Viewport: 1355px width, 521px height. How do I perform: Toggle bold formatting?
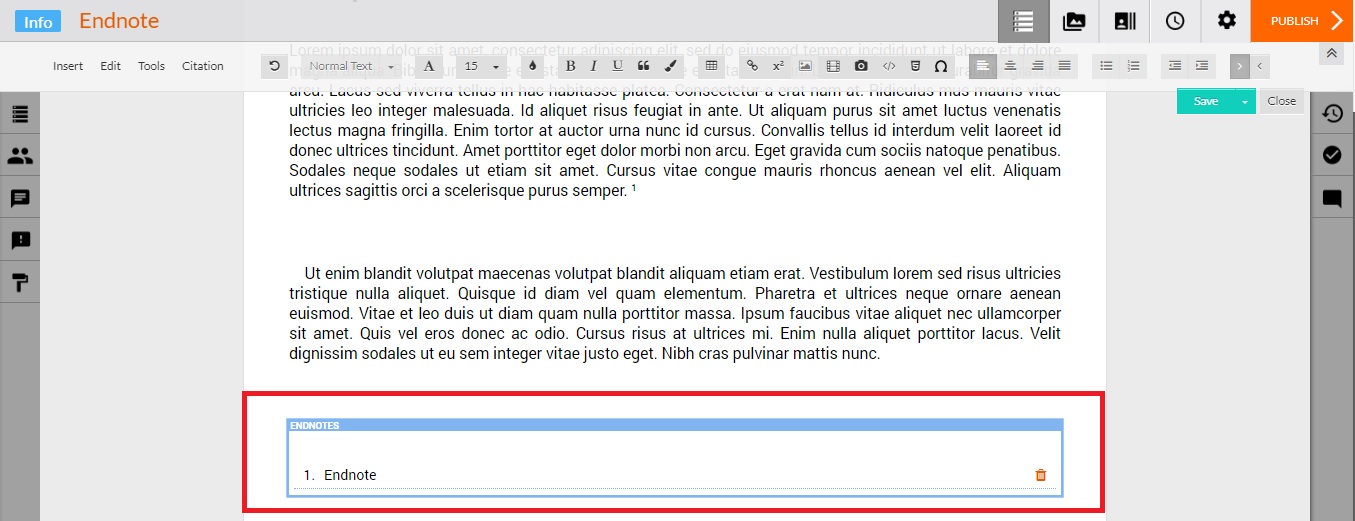(x=570, y=66)
